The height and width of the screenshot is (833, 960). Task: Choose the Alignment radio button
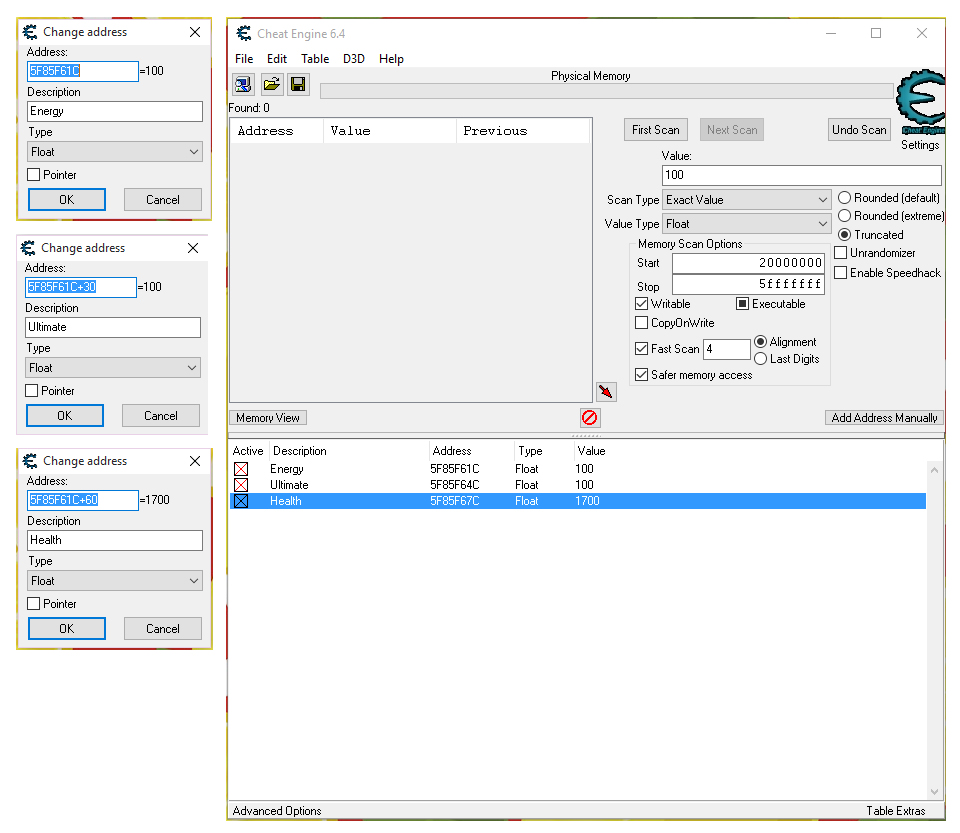760,342
